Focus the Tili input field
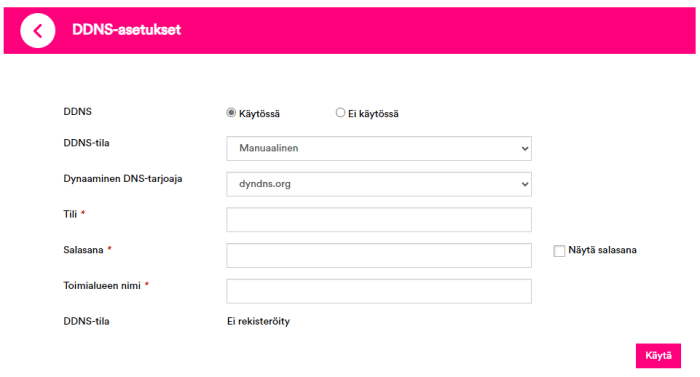Screen dimensions: 700x377 (x=379, y=220)
